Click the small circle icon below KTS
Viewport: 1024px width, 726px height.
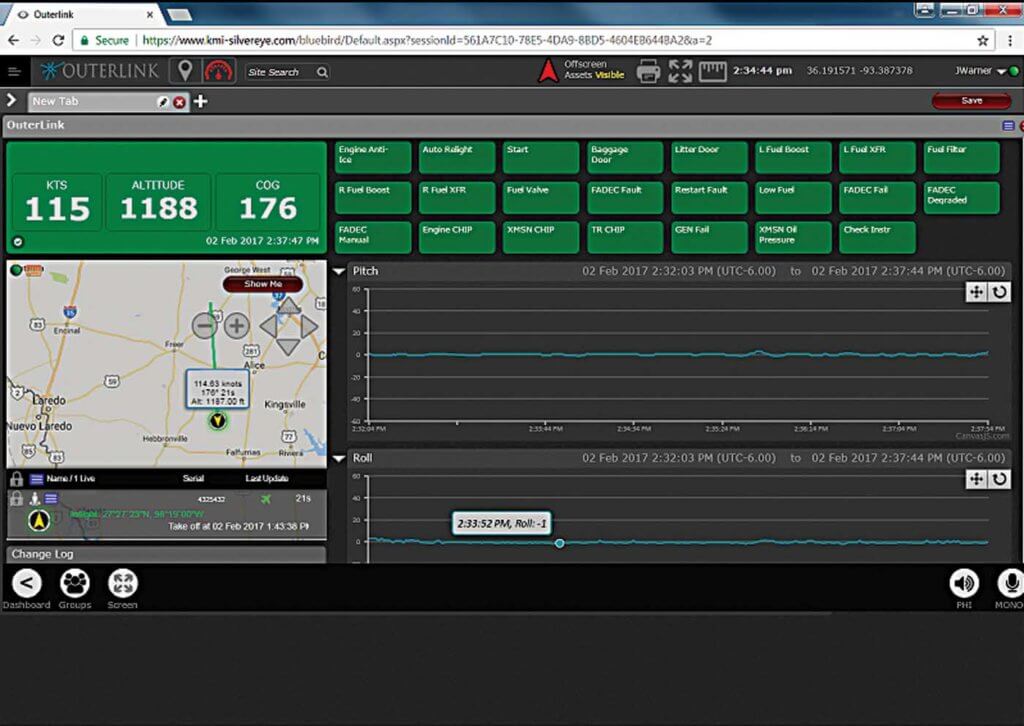pyautogui.click(x=18, y=242)
